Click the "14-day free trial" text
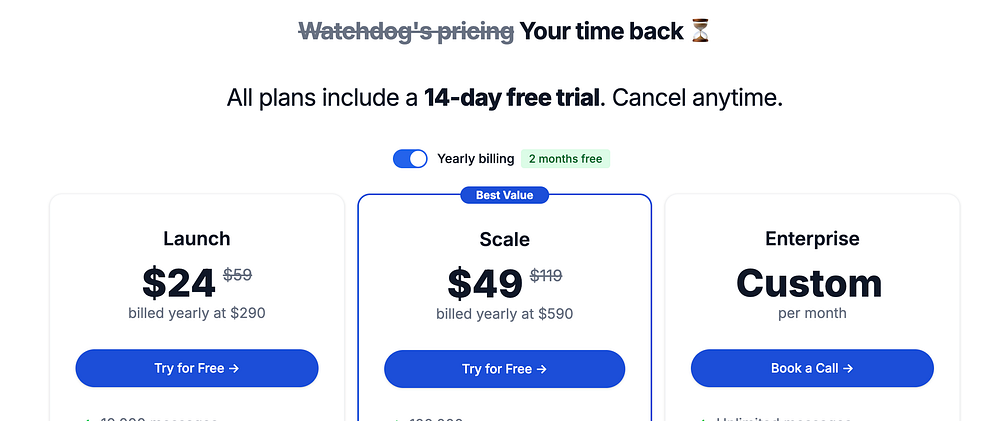The height and width of the screenshot is (421, 1000). [513, 98]
